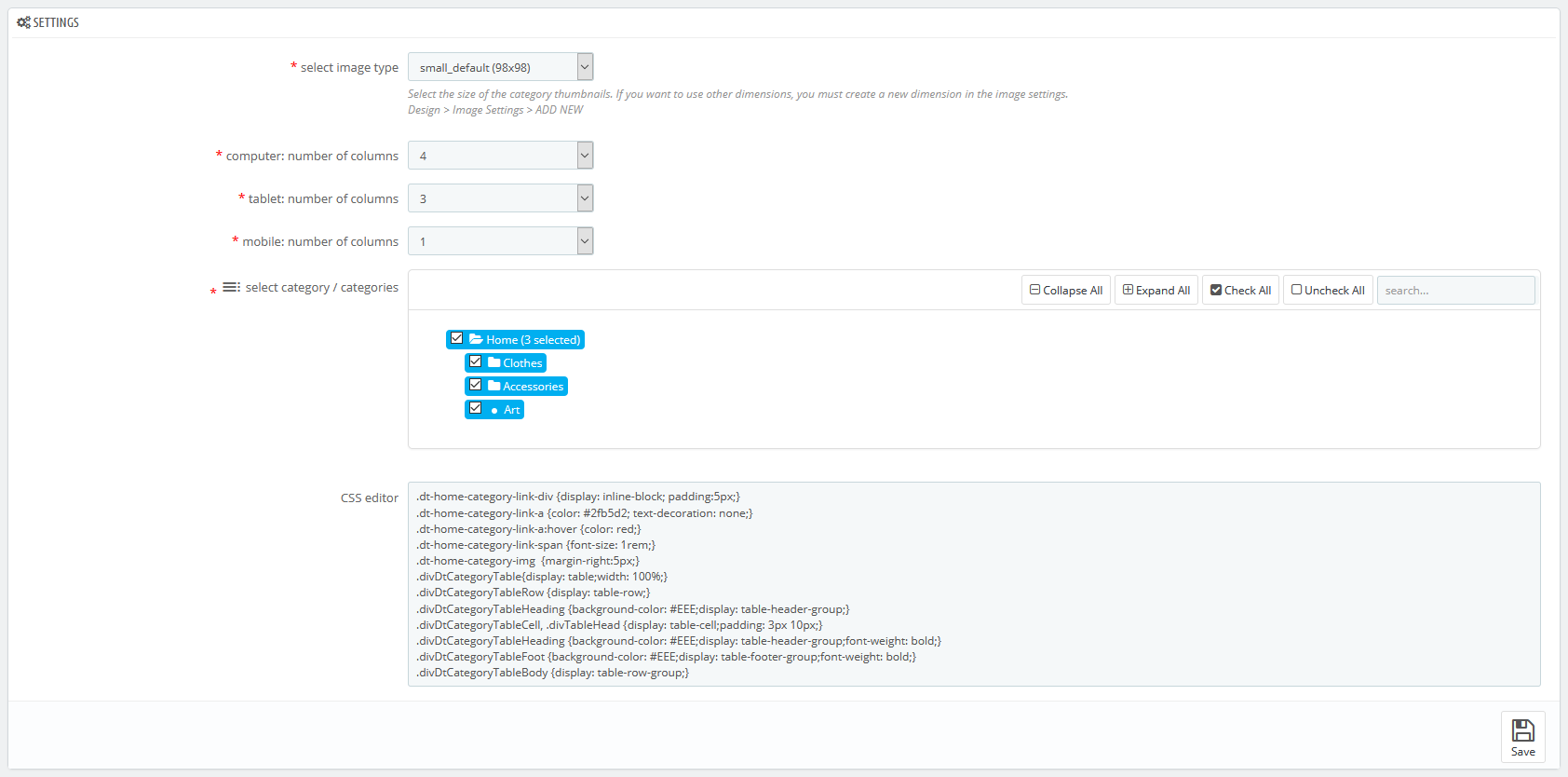Select the Accessories tree label

pos(533,387)
